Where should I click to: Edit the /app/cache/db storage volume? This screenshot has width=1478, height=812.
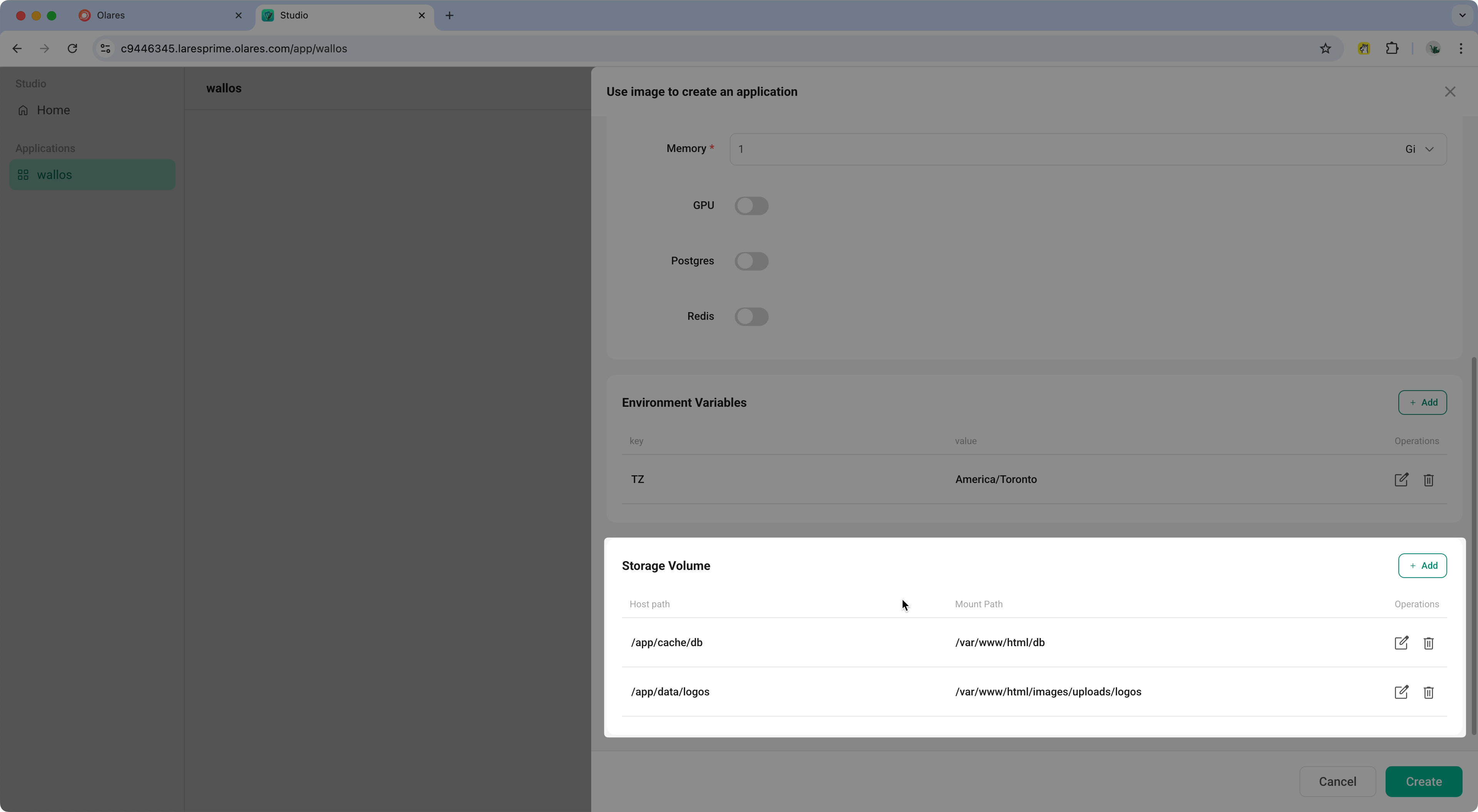point(1402,643)
